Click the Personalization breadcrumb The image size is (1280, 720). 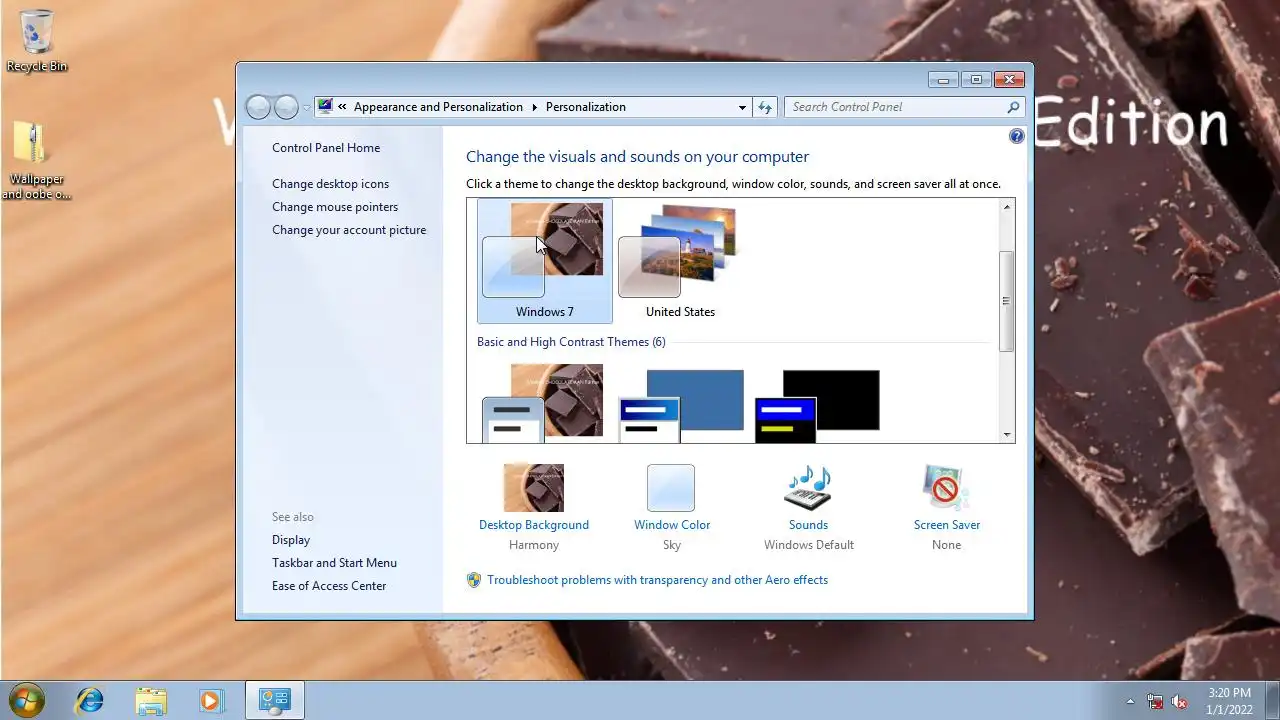point(586,107)
